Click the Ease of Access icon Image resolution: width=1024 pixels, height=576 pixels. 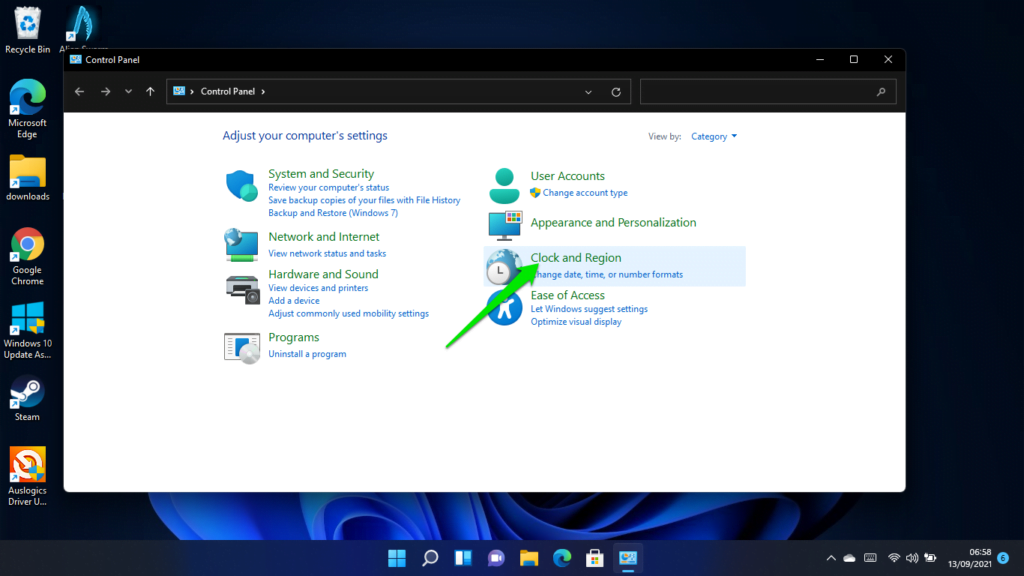click(x=504, y=305)
